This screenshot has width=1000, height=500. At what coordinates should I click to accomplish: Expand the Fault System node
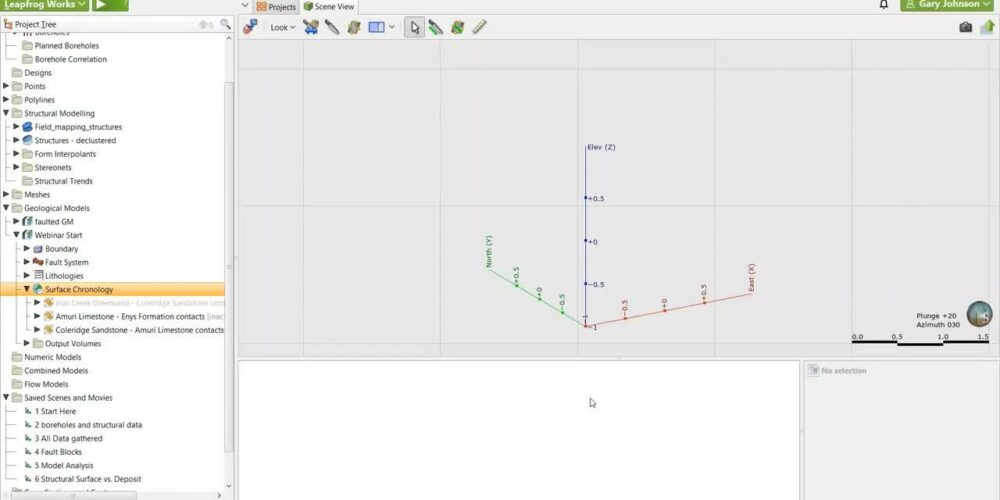(x=28, y=262)
